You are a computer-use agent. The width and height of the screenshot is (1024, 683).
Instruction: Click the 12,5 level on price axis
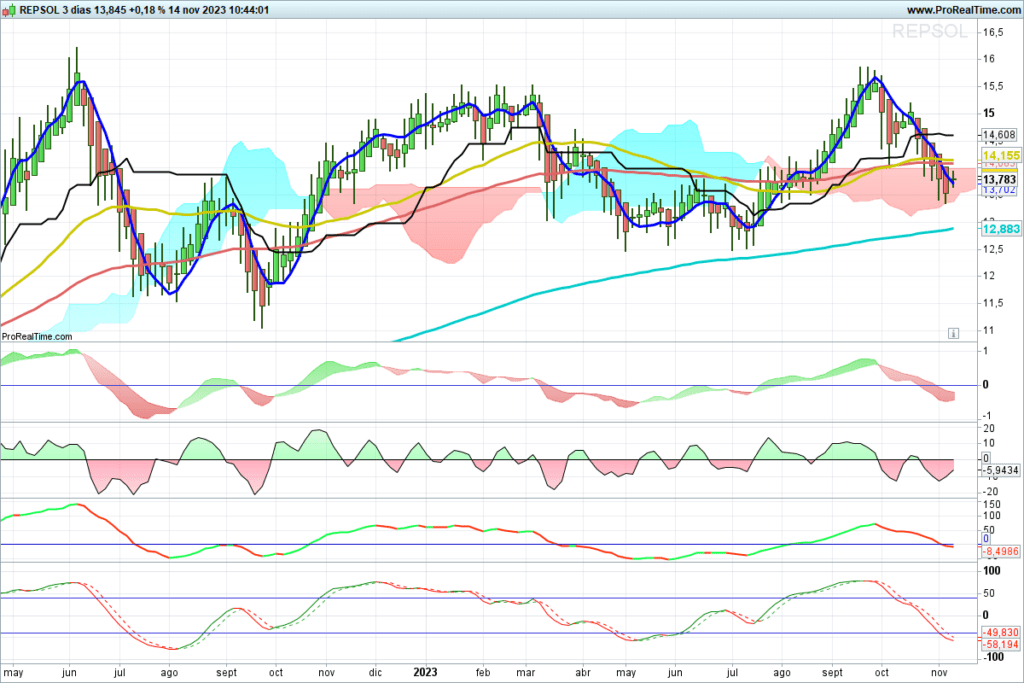tap(993, 249)
